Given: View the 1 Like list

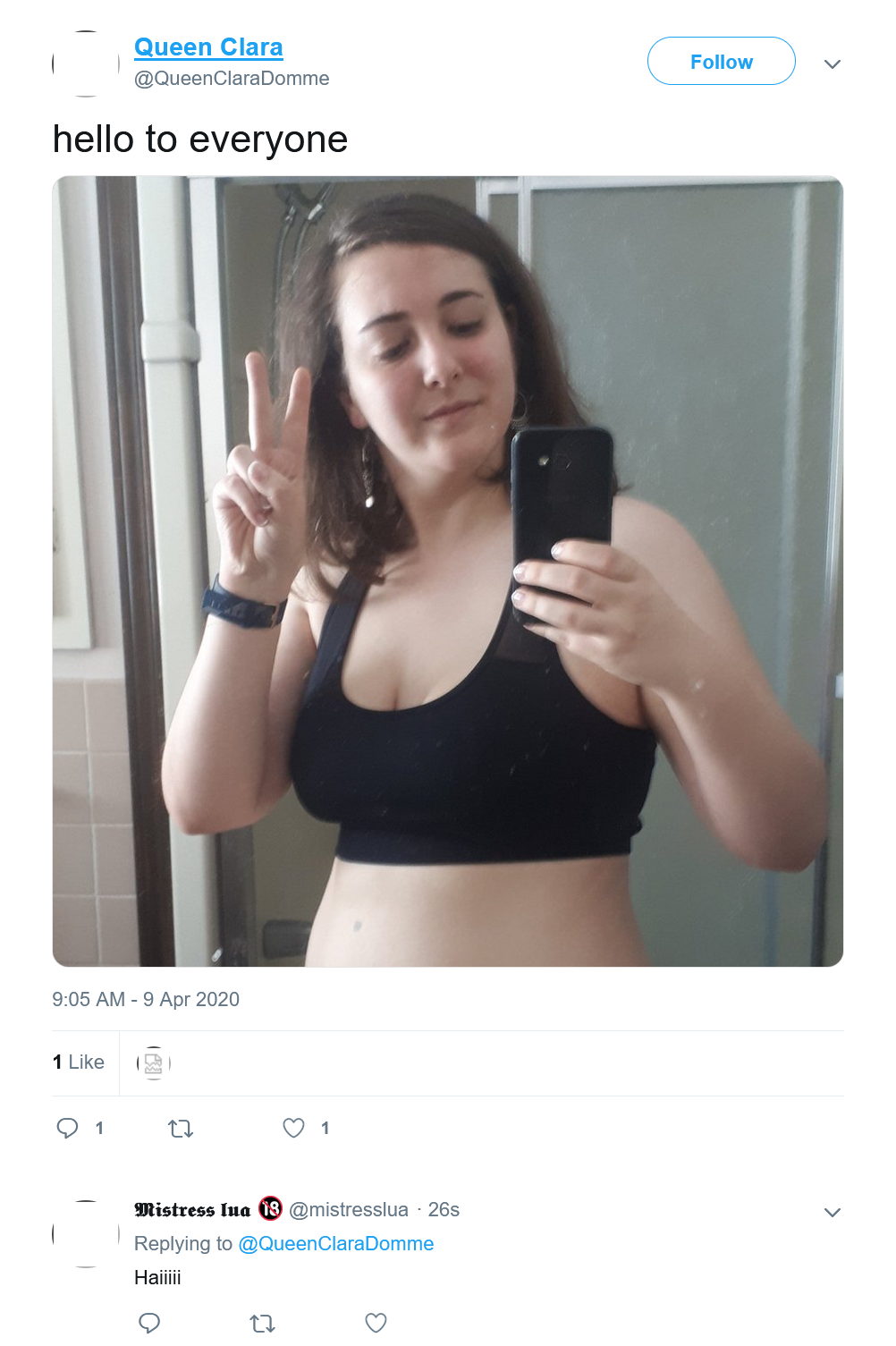Looking at the screenshot, I should click(79, 1062).
